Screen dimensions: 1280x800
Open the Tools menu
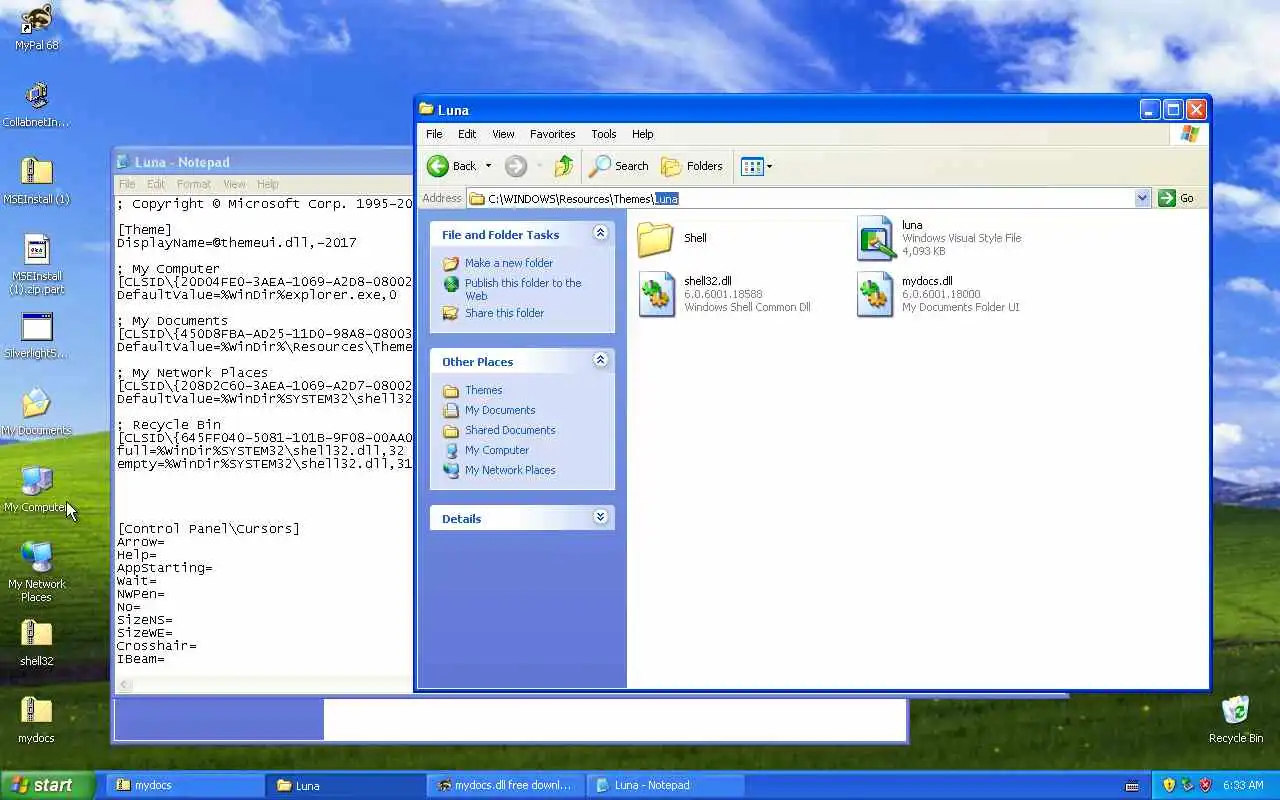tap(604, 134)
